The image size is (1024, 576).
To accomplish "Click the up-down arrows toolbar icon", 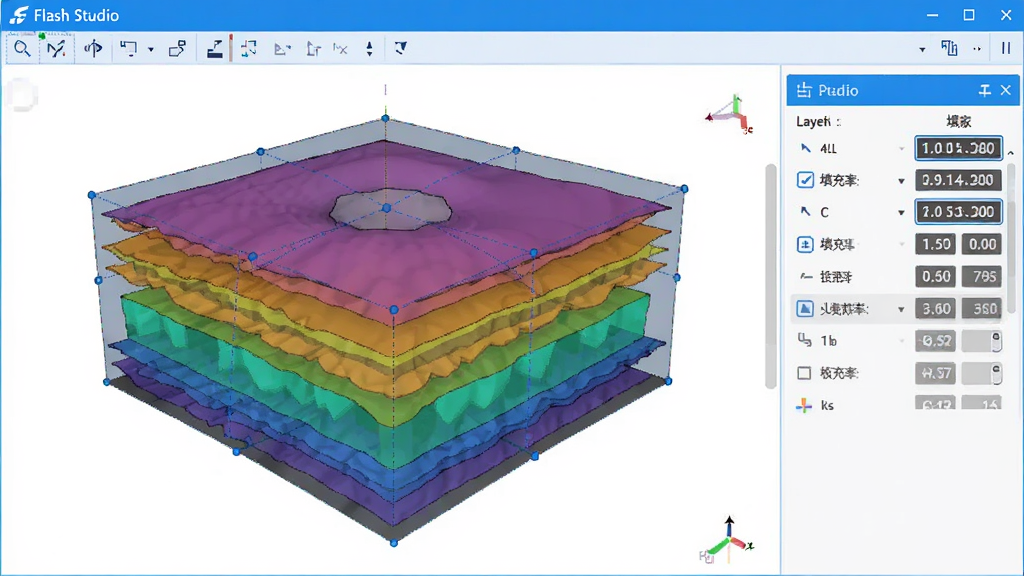I will [370, 49].
